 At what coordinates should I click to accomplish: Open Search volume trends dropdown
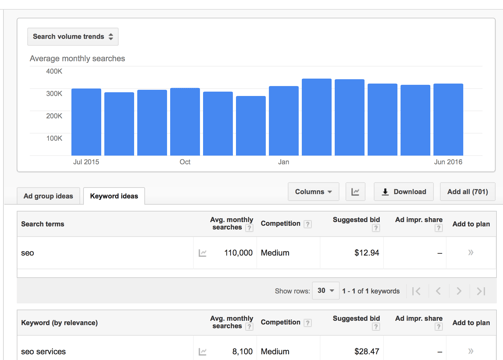tap(73, 37)
